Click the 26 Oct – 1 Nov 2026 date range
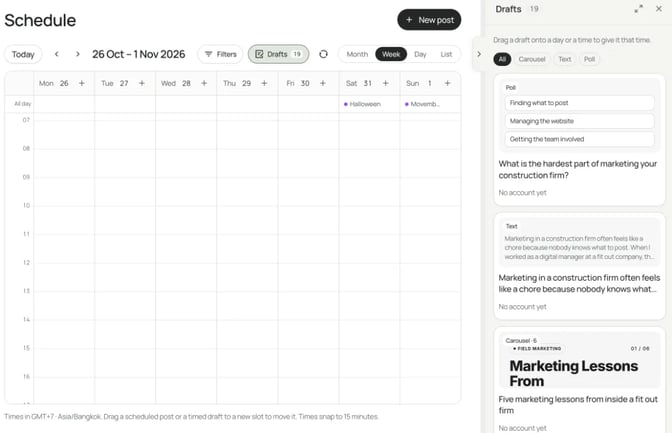The width and height of the screenshot is (672, 433). click(138, 54)
